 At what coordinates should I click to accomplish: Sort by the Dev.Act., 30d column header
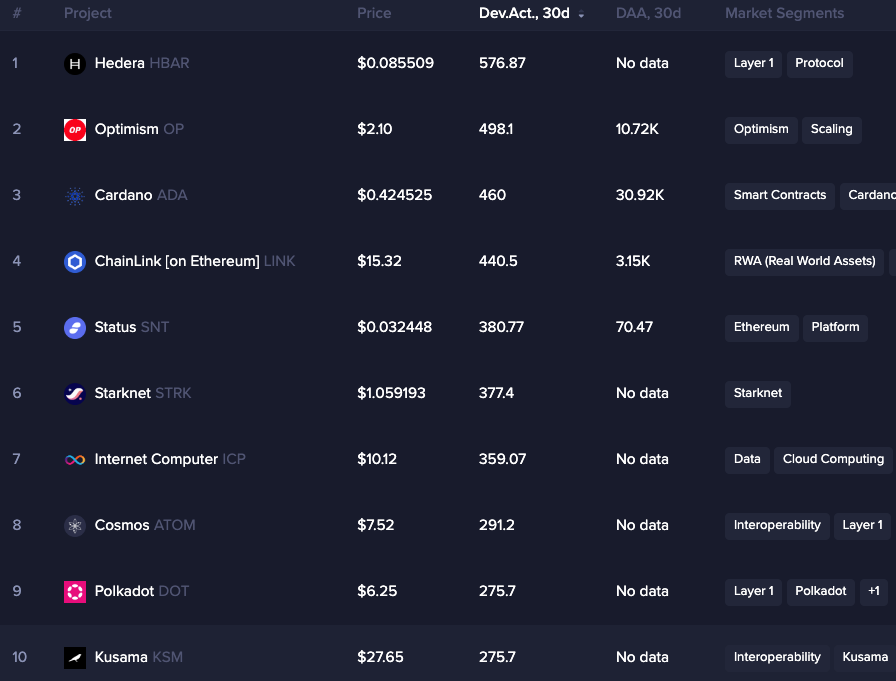(524, 13)
